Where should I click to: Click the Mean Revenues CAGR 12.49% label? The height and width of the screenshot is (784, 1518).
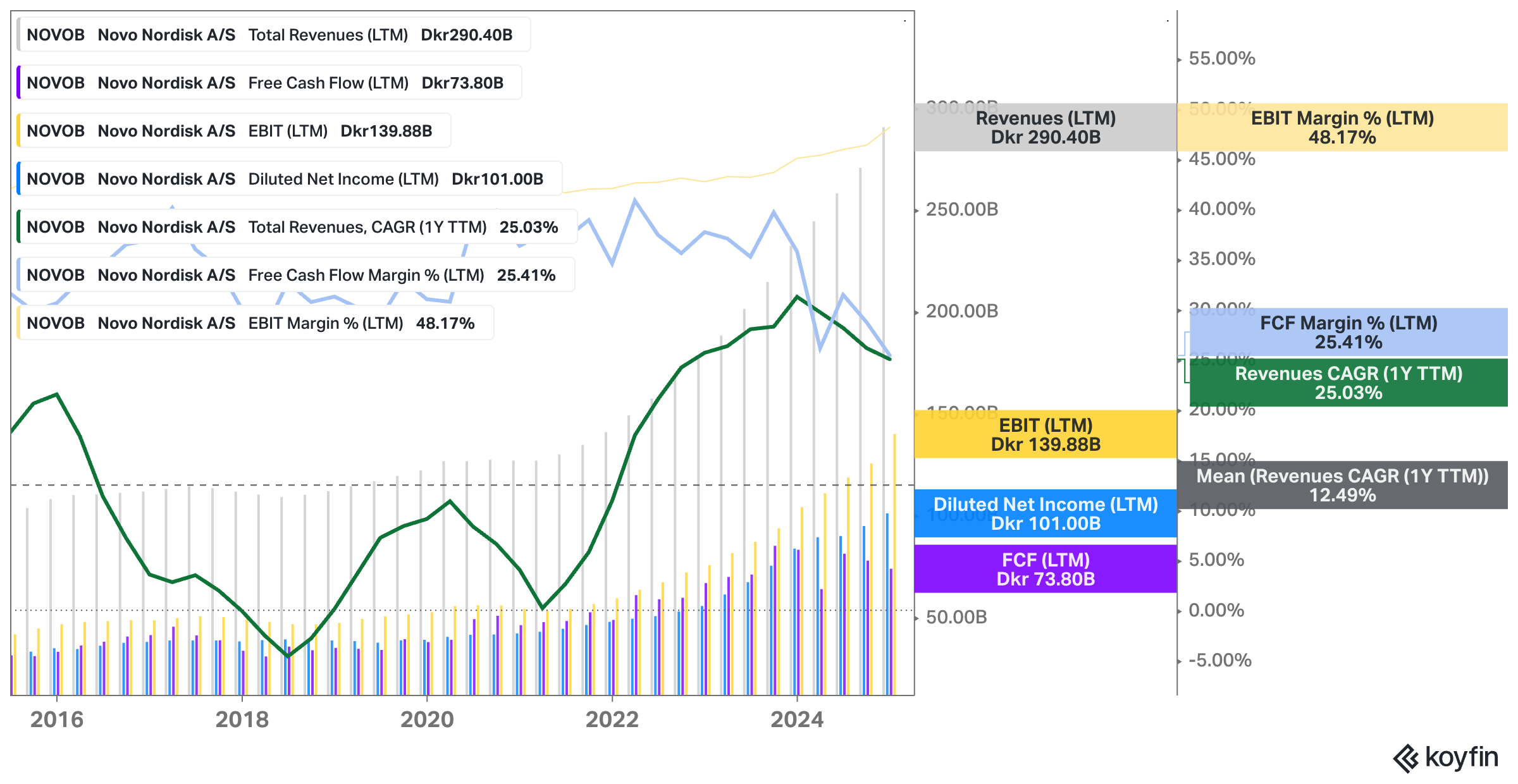pos(1342,486)
